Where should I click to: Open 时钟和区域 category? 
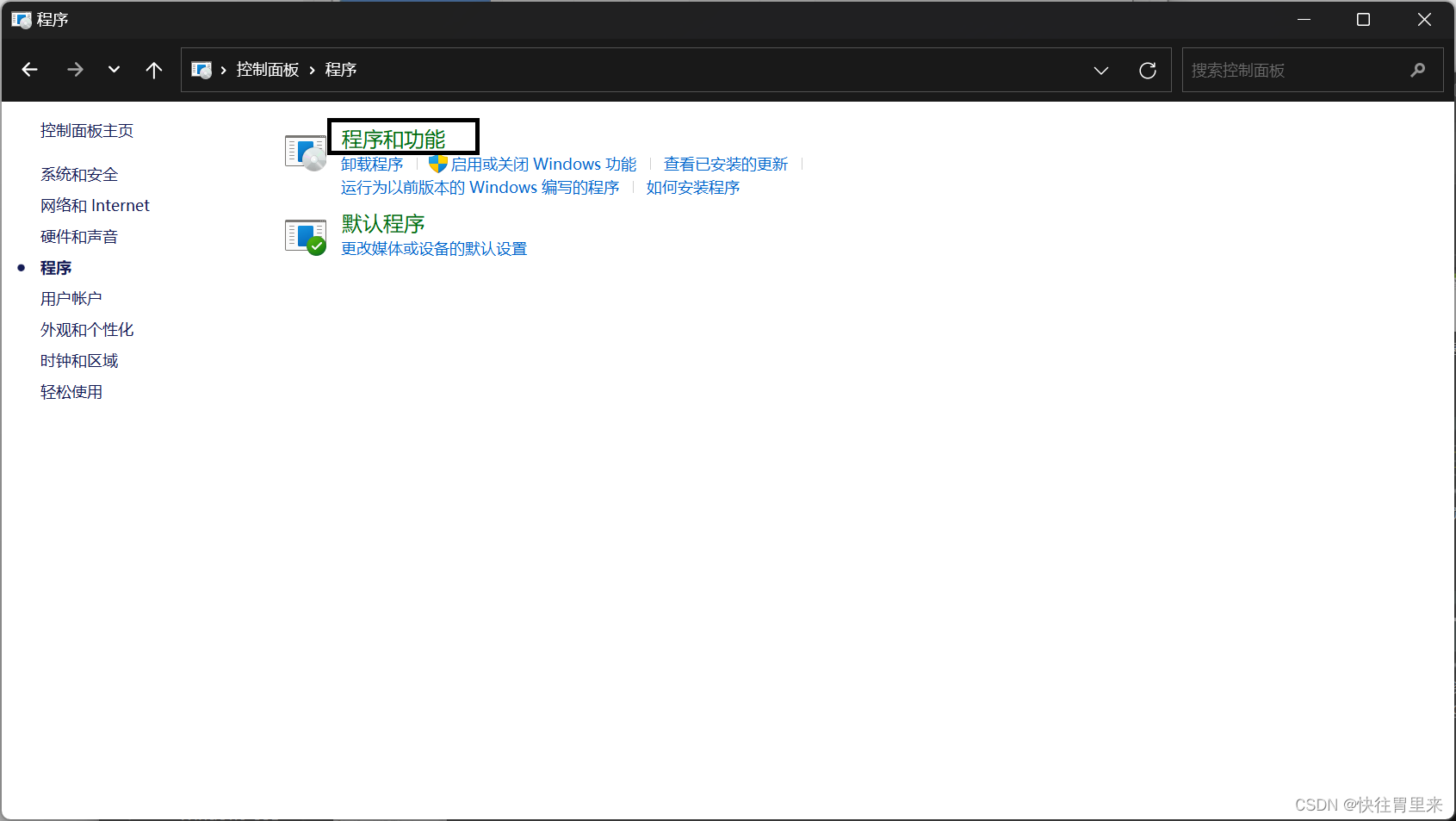pos(79,361)
